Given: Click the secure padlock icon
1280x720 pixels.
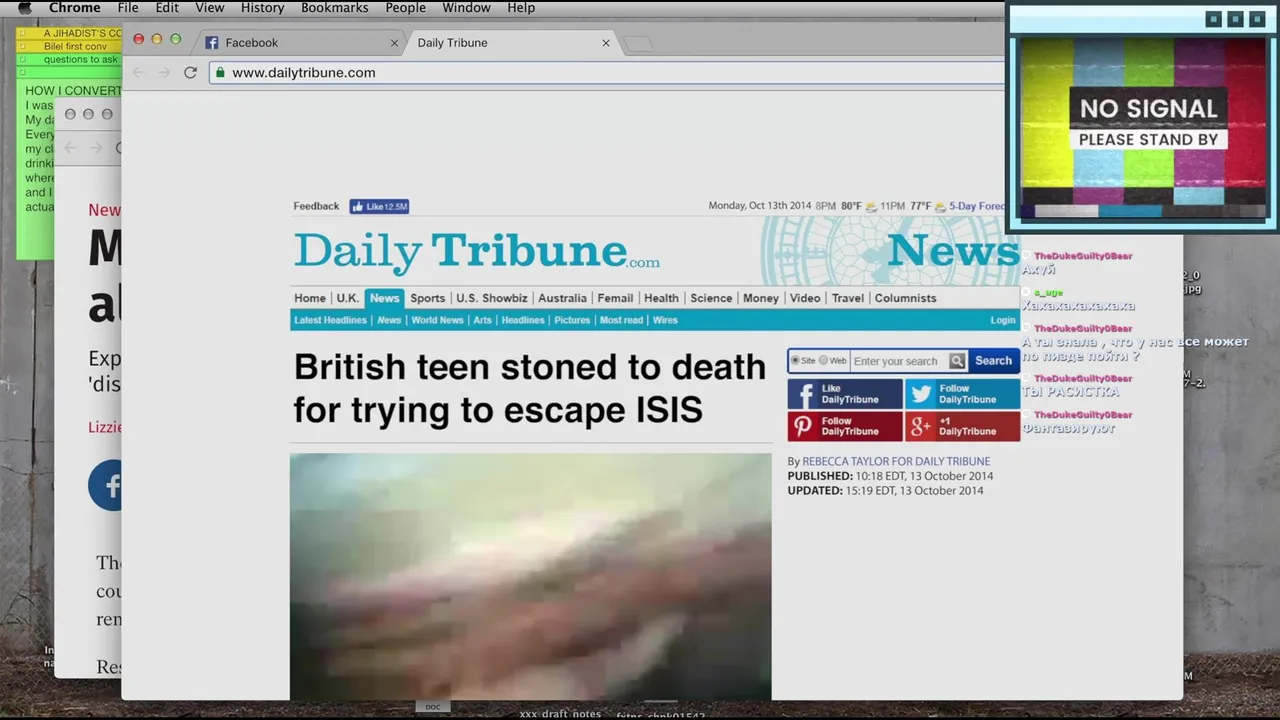Looking at the screenshot, I should [219, 72].
